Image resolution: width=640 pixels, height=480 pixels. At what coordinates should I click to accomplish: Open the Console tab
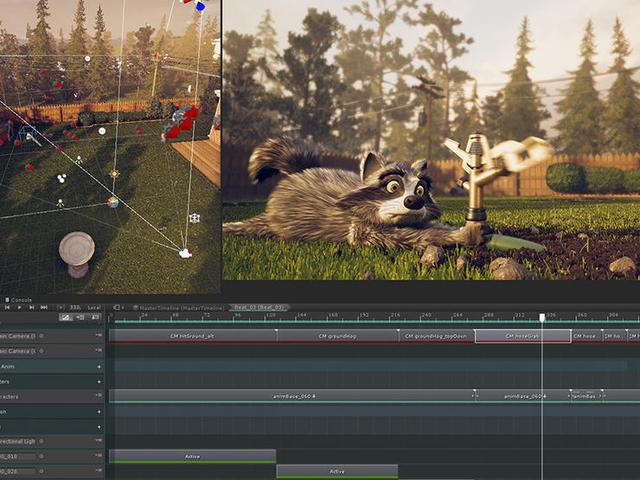[x=20, y=299]
